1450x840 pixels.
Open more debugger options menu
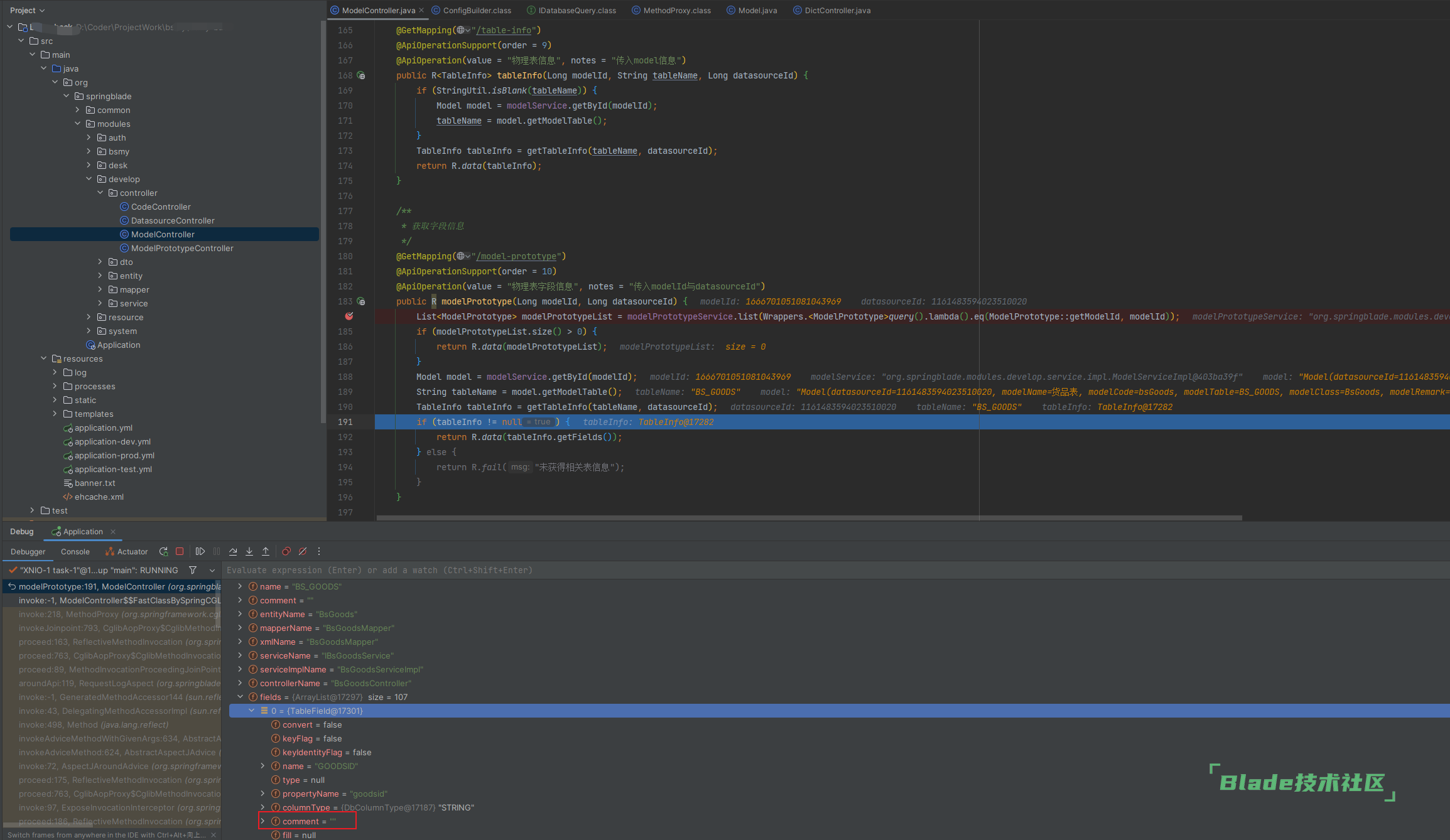tap(319, 551)
